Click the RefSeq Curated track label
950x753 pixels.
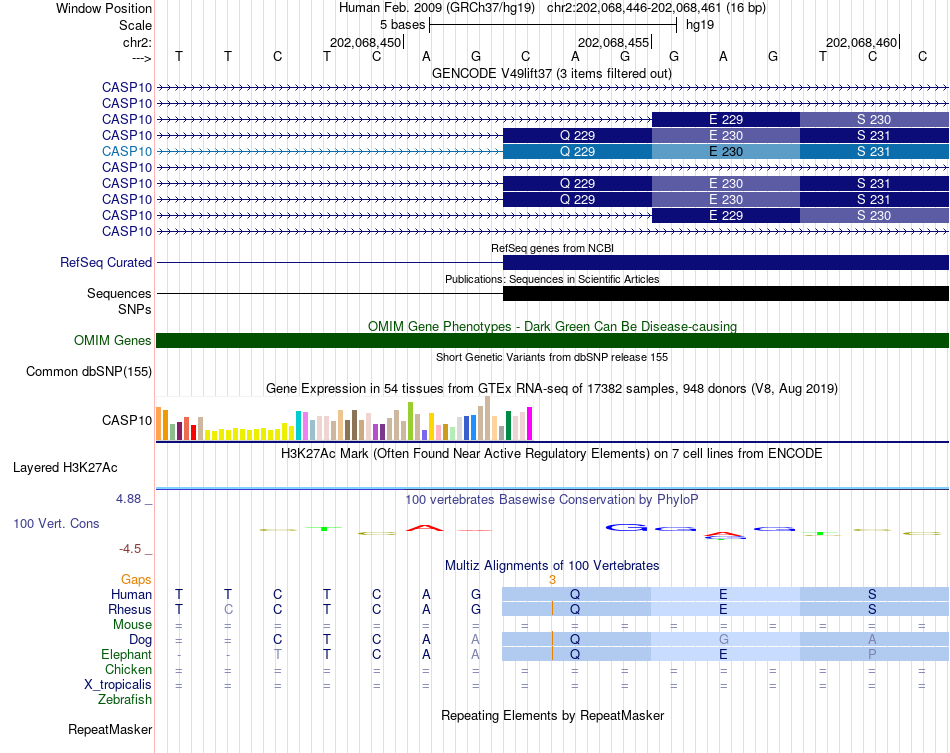[105, 262]
